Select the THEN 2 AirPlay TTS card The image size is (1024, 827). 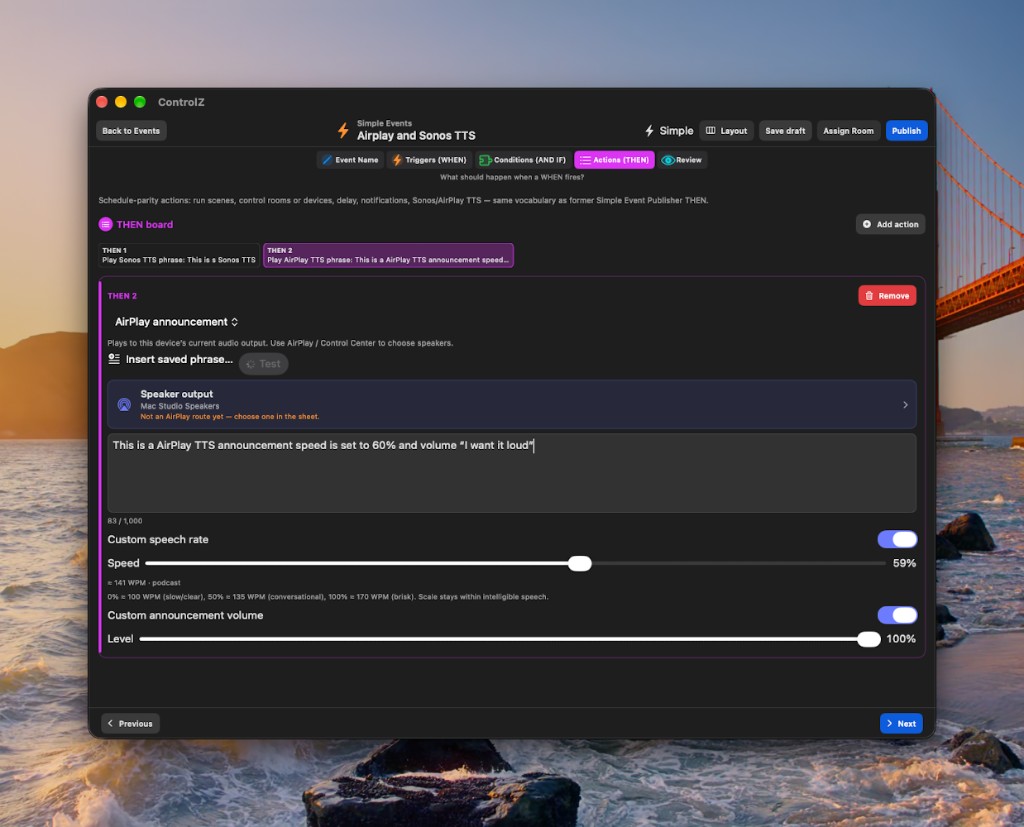388,255
